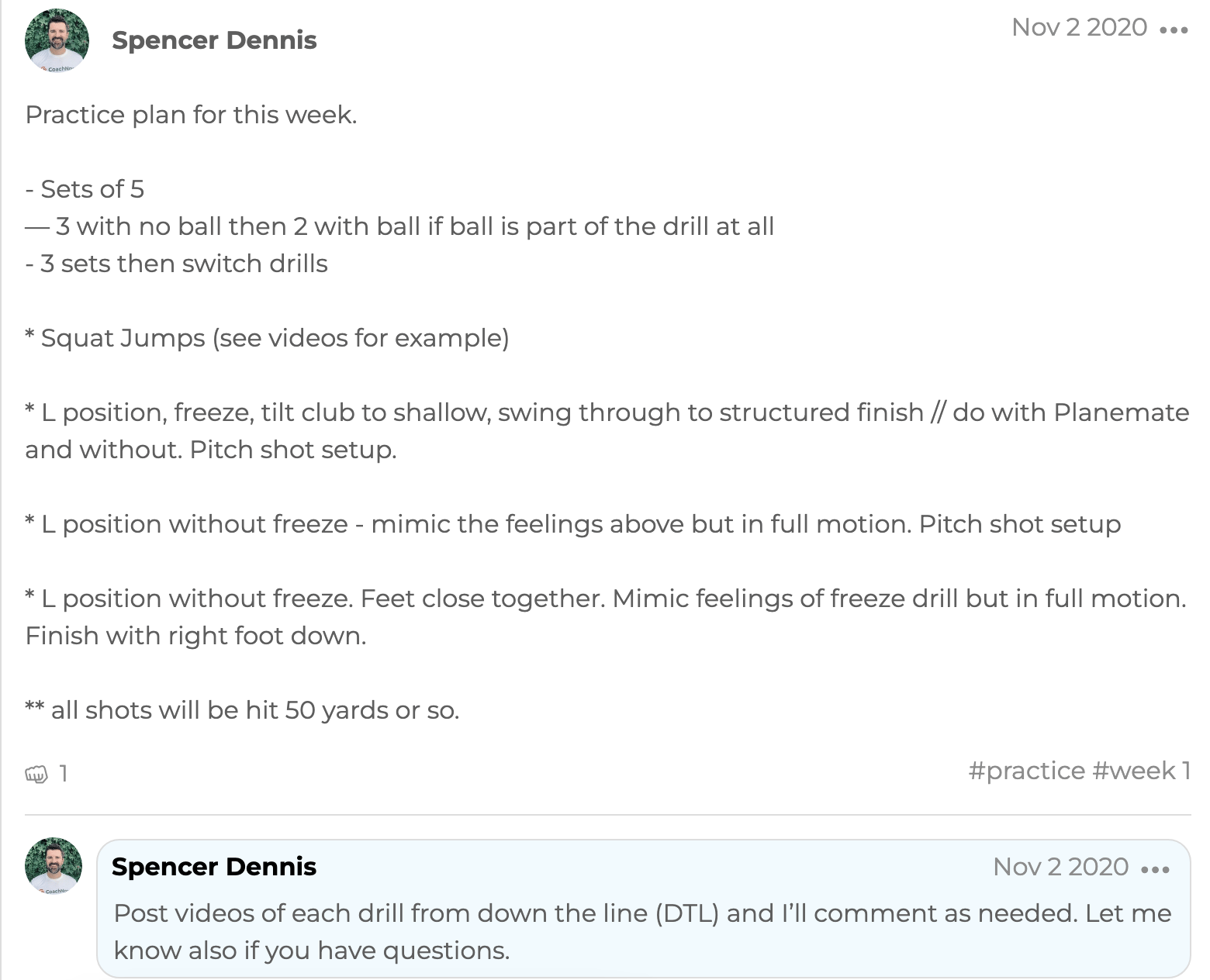Click the Nov 2 2020 post timestamp
The width and height of the screenshot is (1210, 980).
pyautogui.click(x=1079, y=28)
